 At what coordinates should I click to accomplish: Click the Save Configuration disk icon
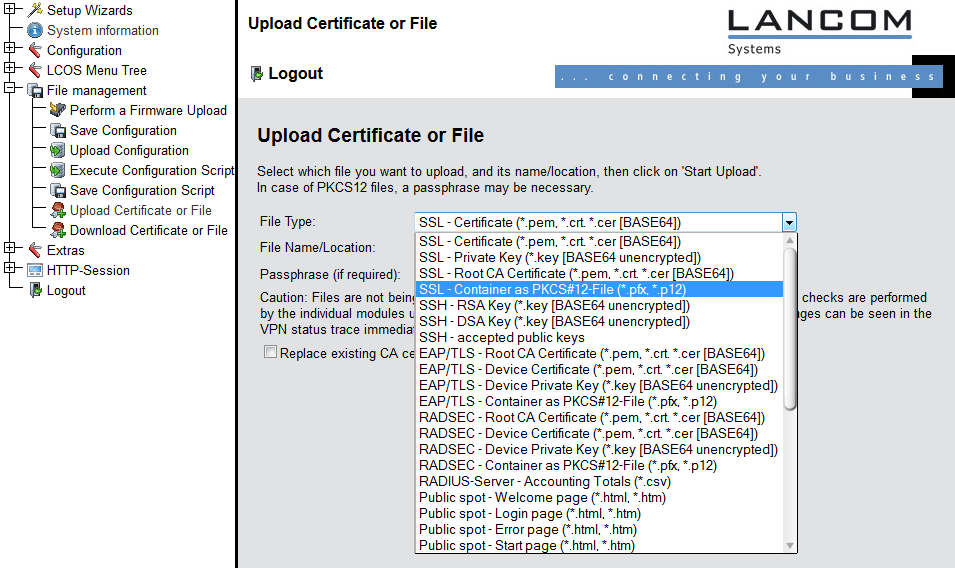click(x=57, y=130)
